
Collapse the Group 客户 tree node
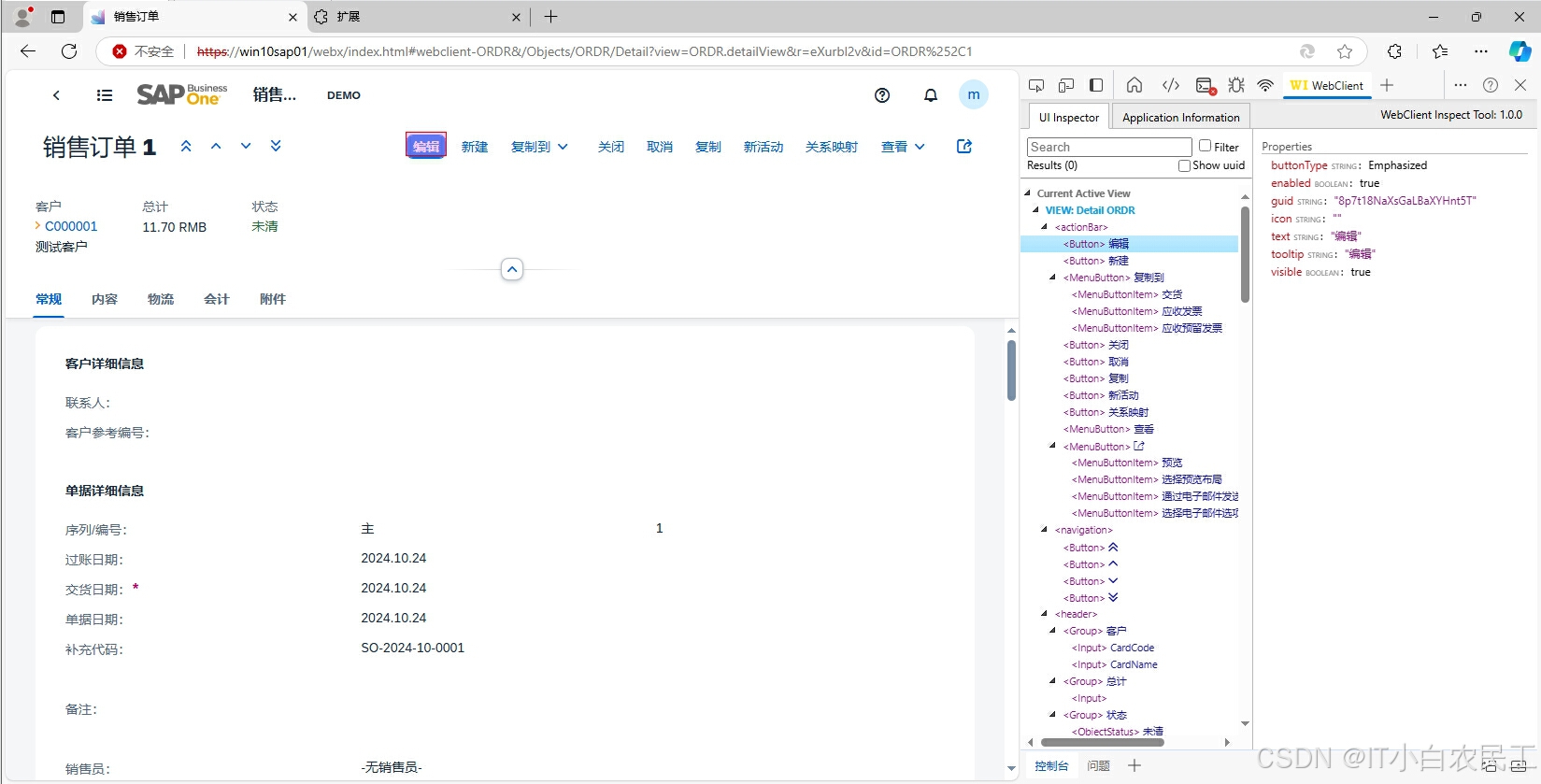[x=1053, y=631]
